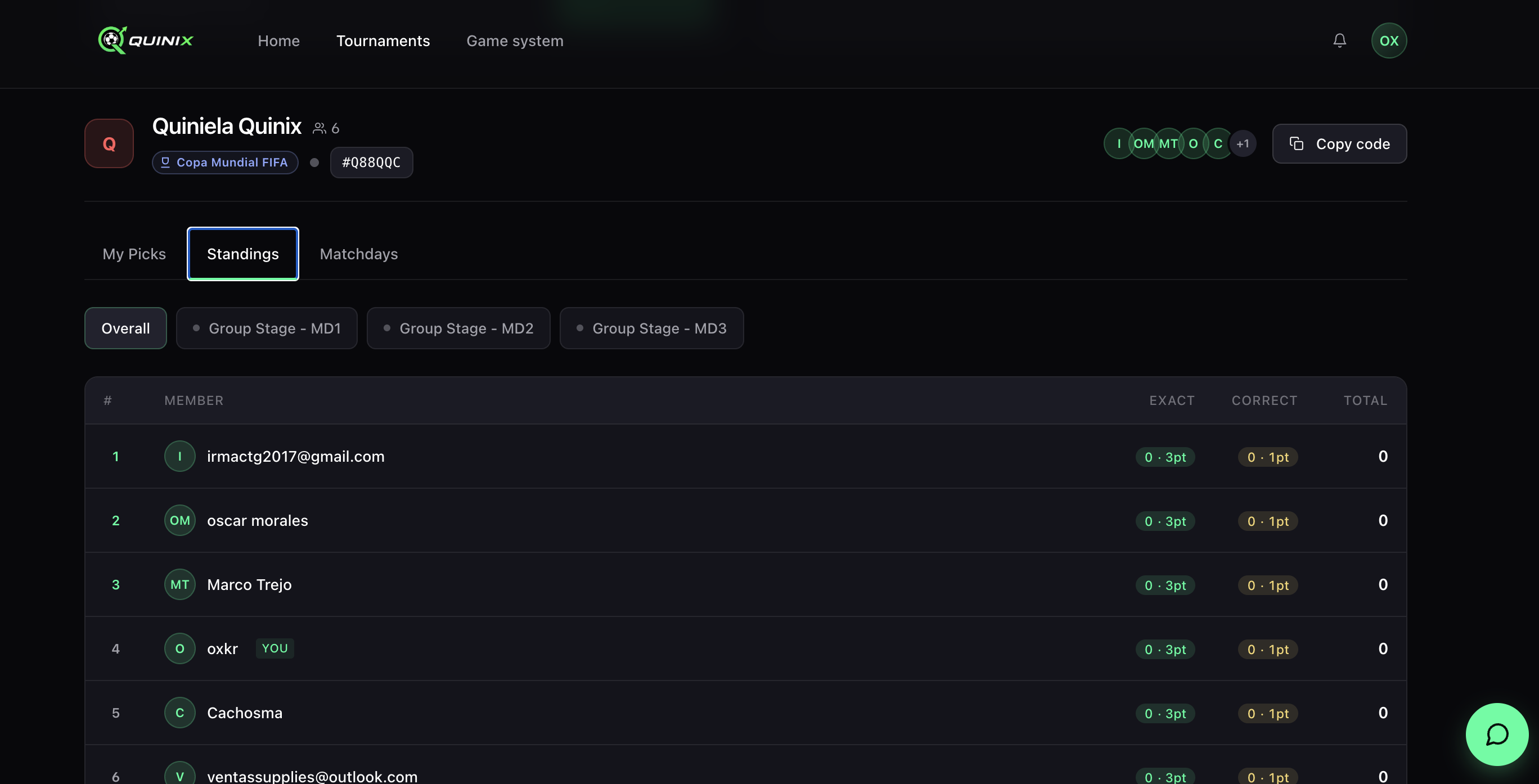Click the exact 0 · 3pt pill for irmactg2017@gmail.com
Screen dimensions: 1539x784
[1165, 457]
